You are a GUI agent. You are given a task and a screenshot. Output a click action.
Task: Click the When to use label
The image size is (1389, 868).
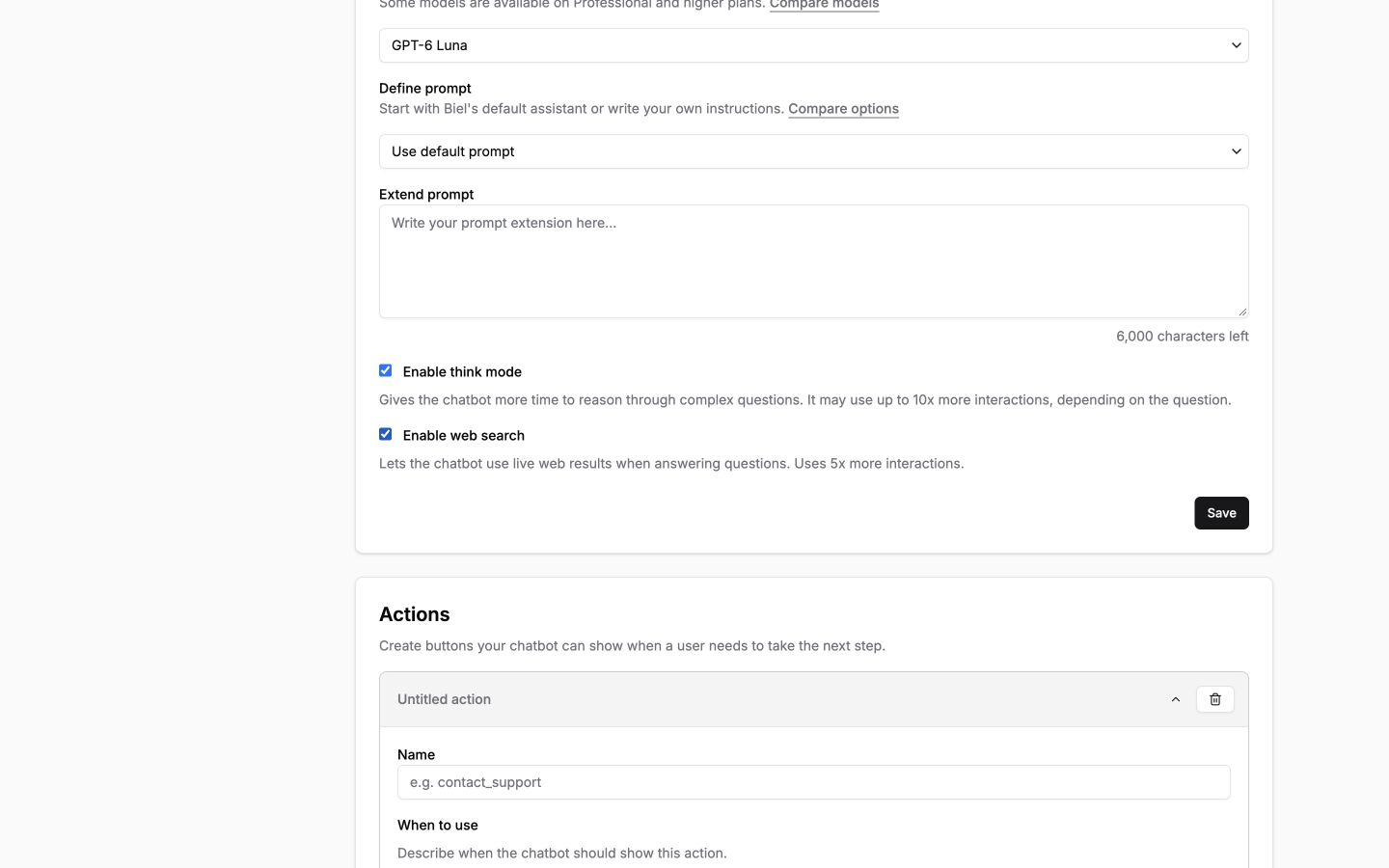click(438, 825)
